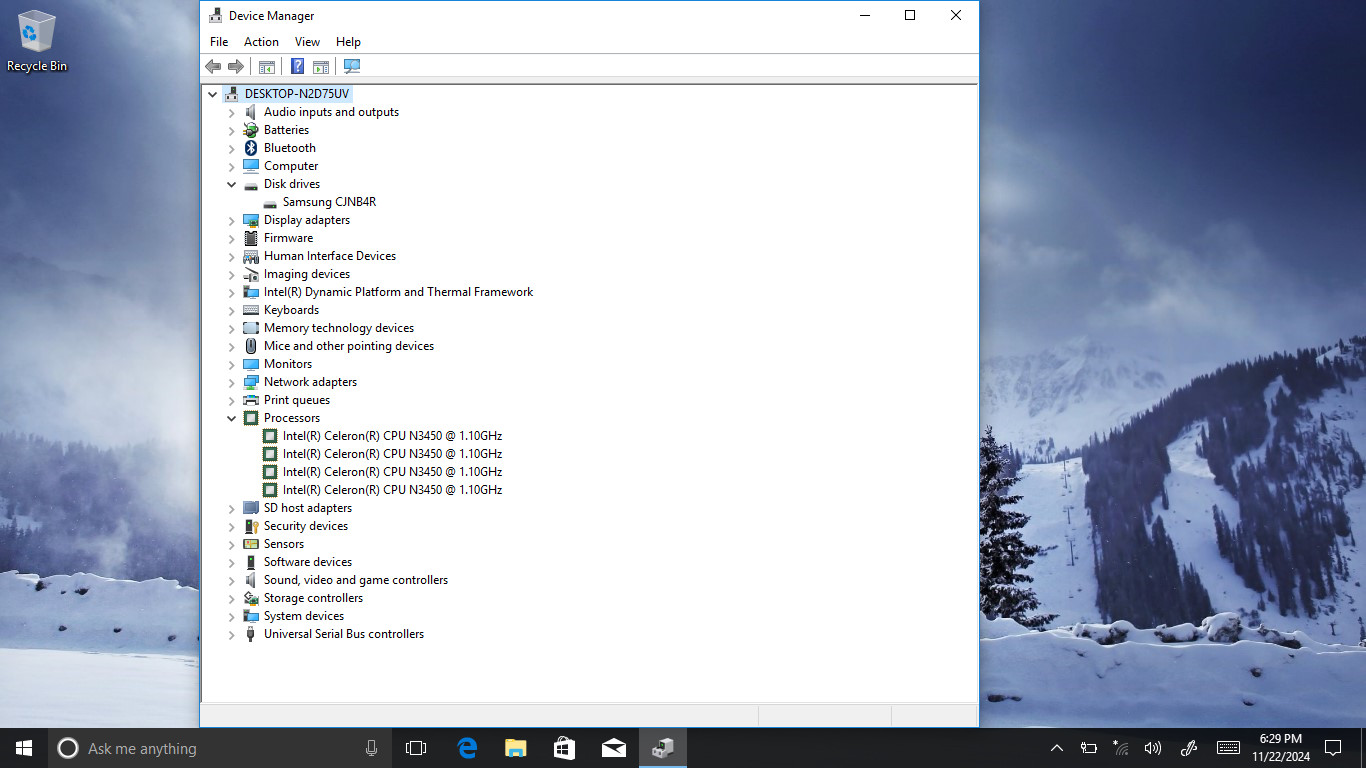Click the Back arrow toolbar icon
1366x768 pixels.
coord(213,66)
